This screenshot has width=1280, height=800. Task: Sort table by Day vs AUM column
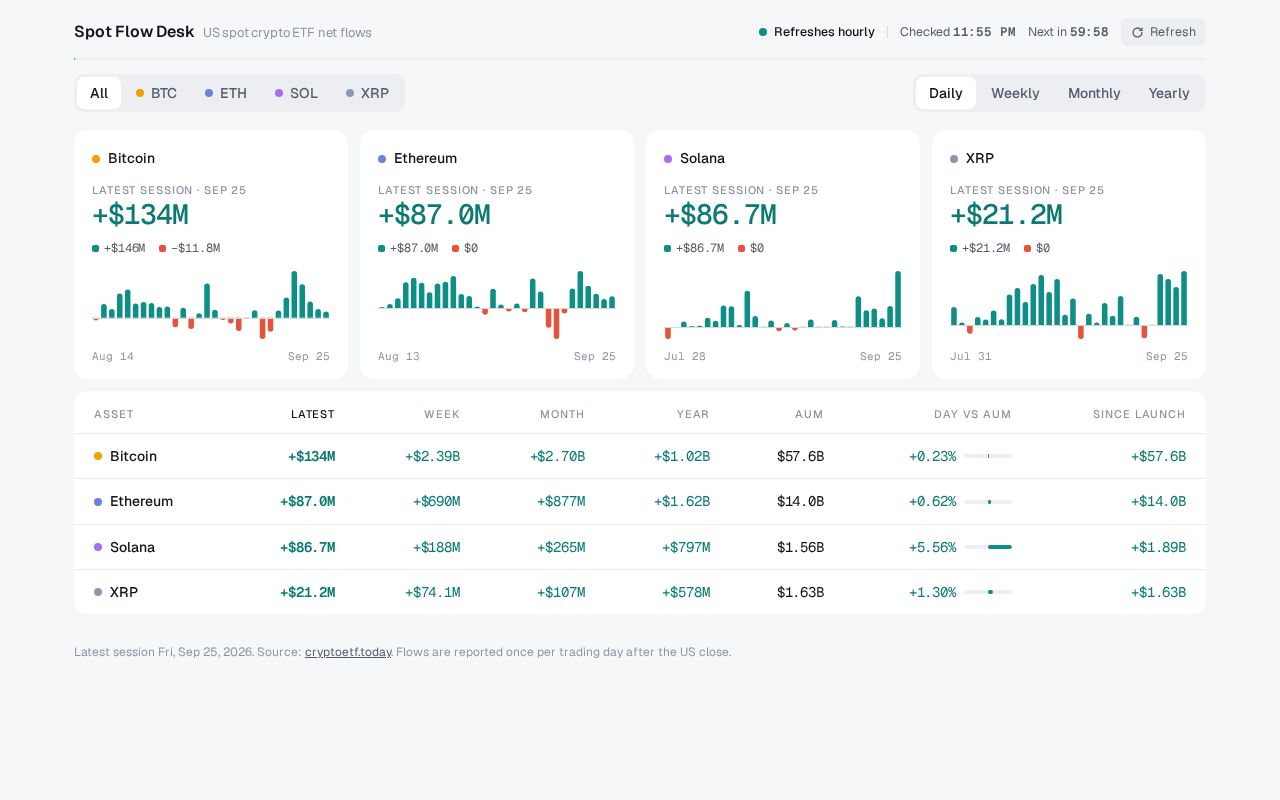pyautogui.click(x=973, y=414)
